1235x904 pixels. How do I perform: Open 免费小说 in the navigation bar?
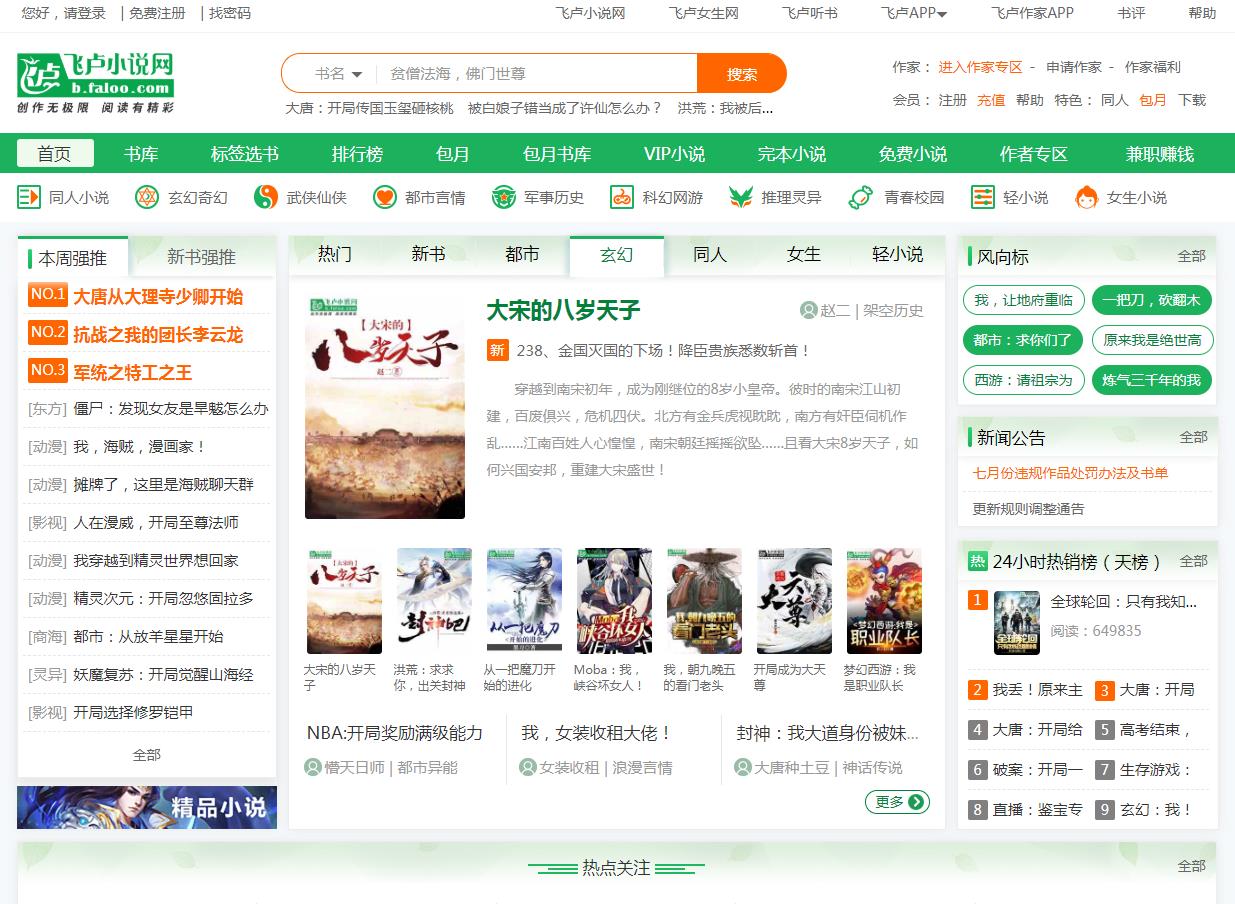[x=913, y=154]
